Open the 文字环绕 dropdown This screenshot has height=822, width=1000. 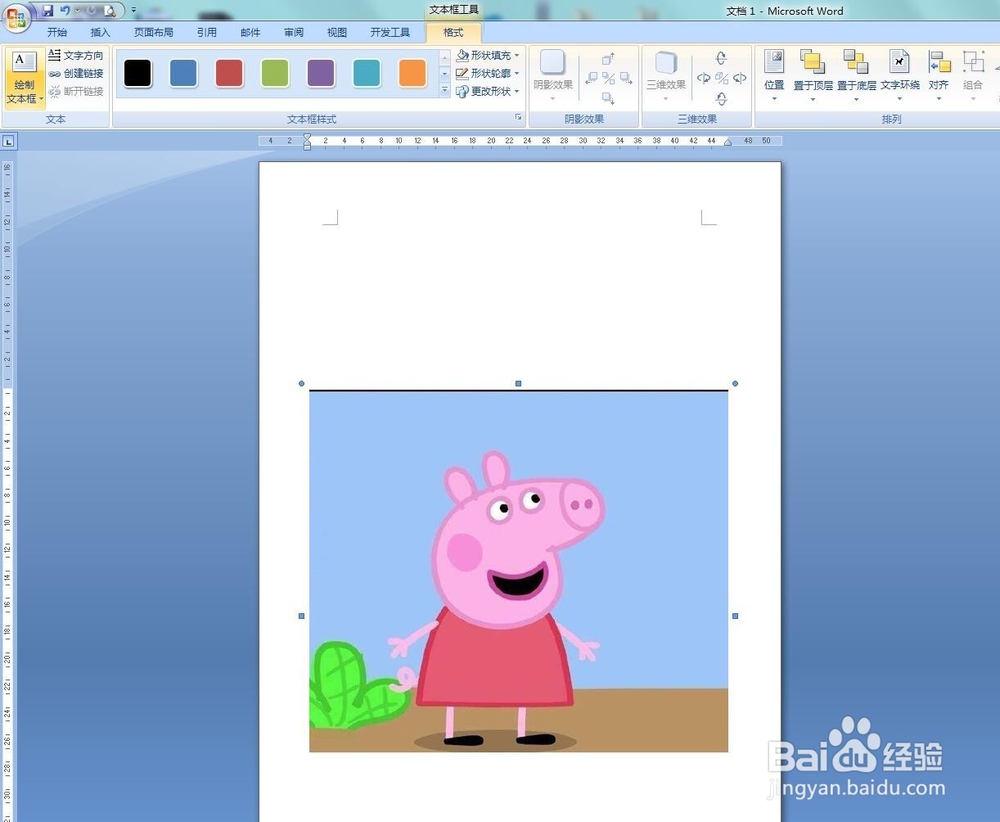pos(900,76)
